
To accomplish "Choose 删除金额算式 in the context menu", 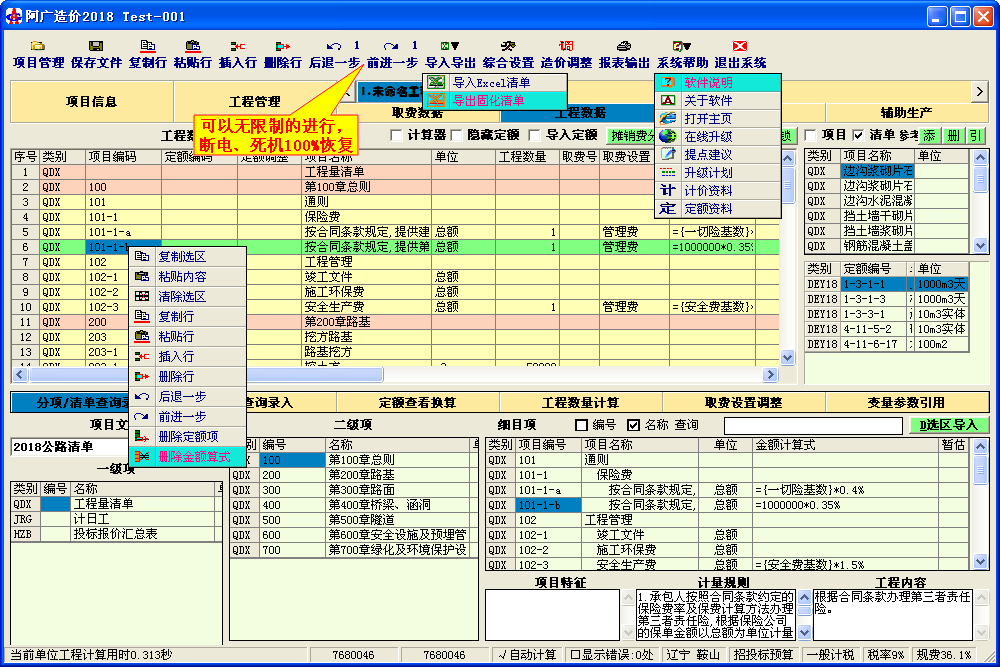I will point(188,457).
